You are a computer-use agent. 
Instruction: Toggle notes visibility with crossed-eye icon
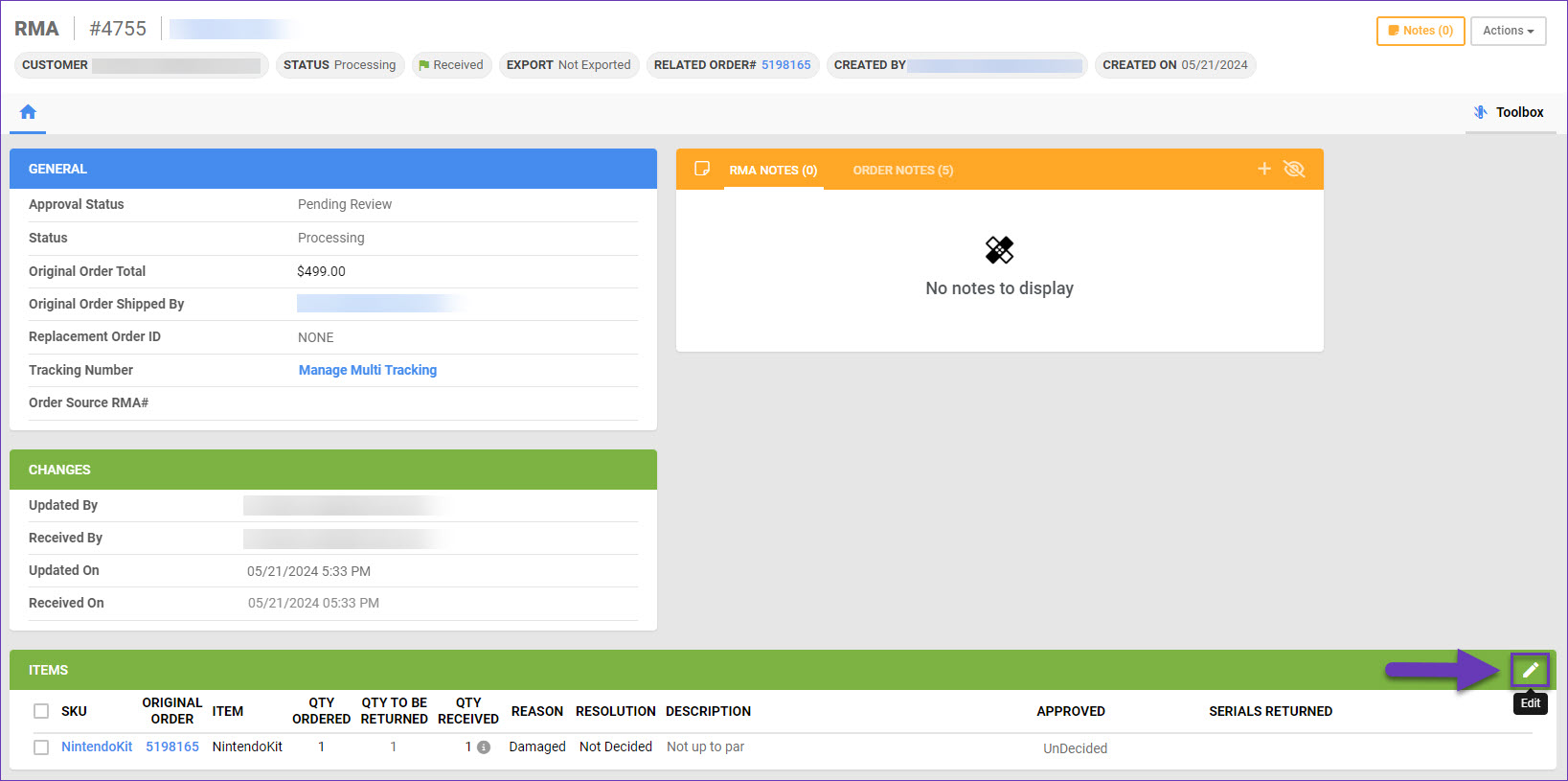coord(1294,169)
